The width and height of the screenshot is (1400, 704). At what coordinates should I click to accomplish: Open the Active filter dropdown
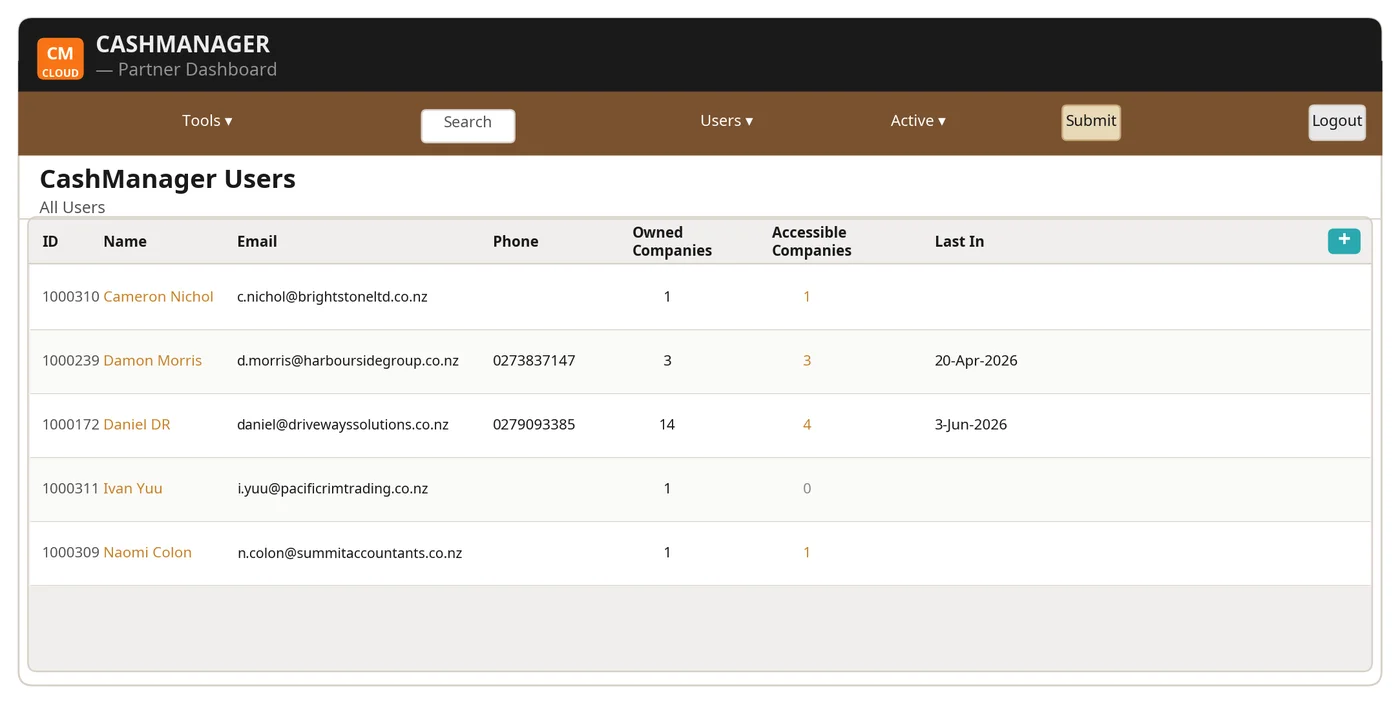pyautogui.click(x=918, y=121)
